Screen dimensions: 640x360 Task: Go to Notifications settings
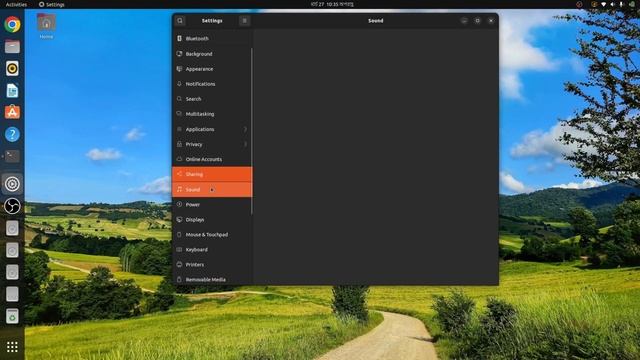coord(212,84)
